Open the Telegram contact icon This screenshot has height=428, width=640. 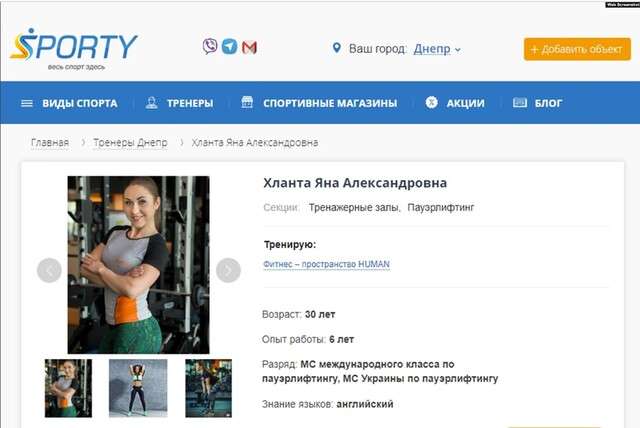click(x=229, y=47)
